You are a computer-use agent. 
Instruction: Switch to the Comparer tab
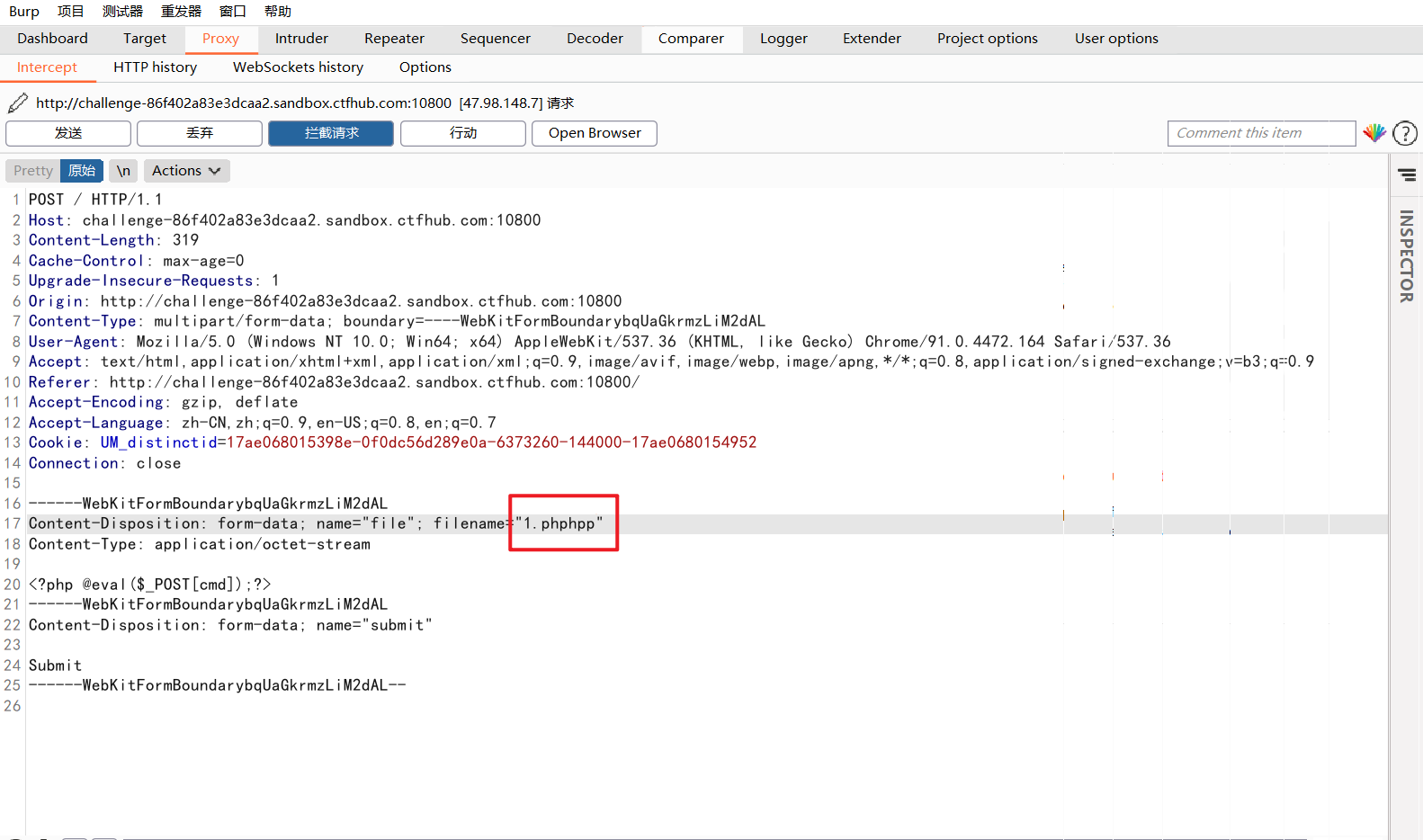pyautogui.click(x=691, y=39)
